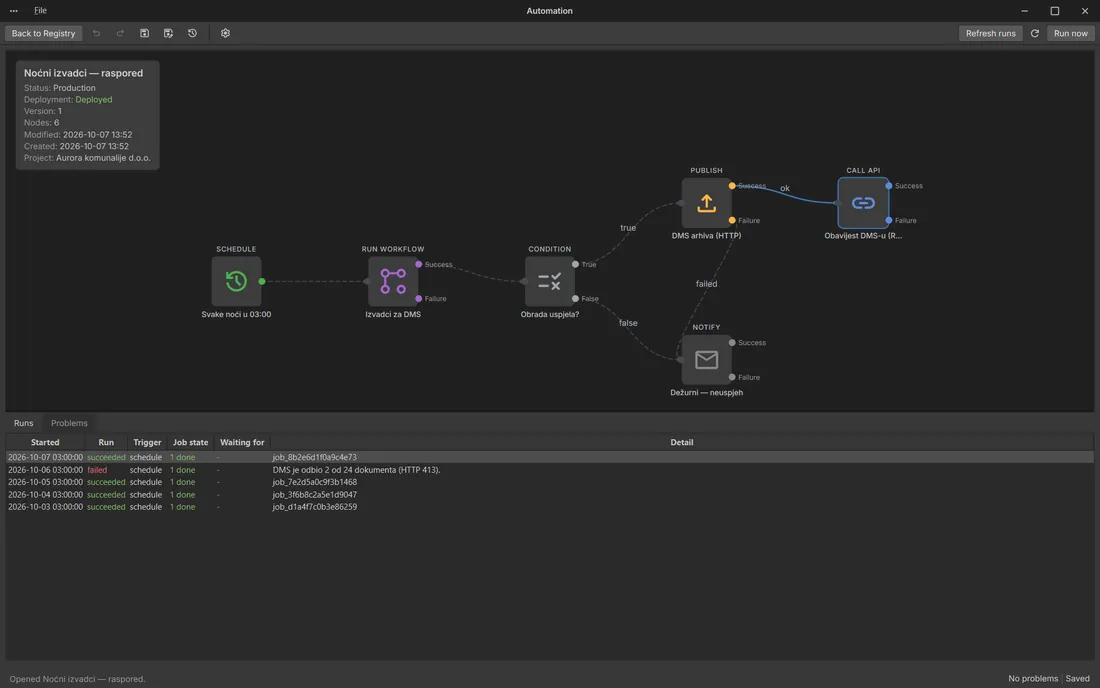Select the run started 2026-10-05 03:00:00
Image resolution: width=1100 pixels, height=688 pixels.
pos(549,483)
